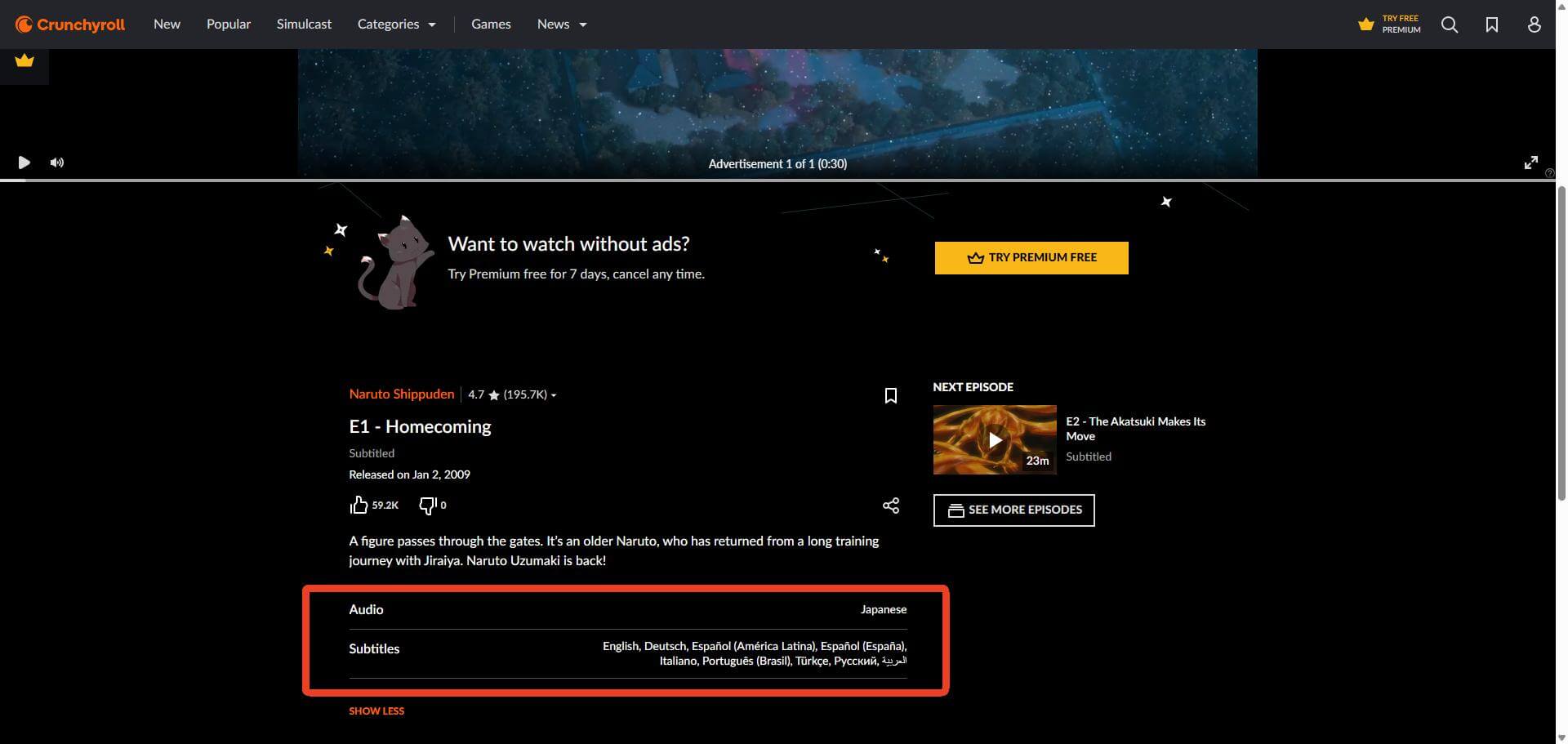Click the 59.2K likes count
Screen dimensions: 1568x744
[x=385, y=506]
